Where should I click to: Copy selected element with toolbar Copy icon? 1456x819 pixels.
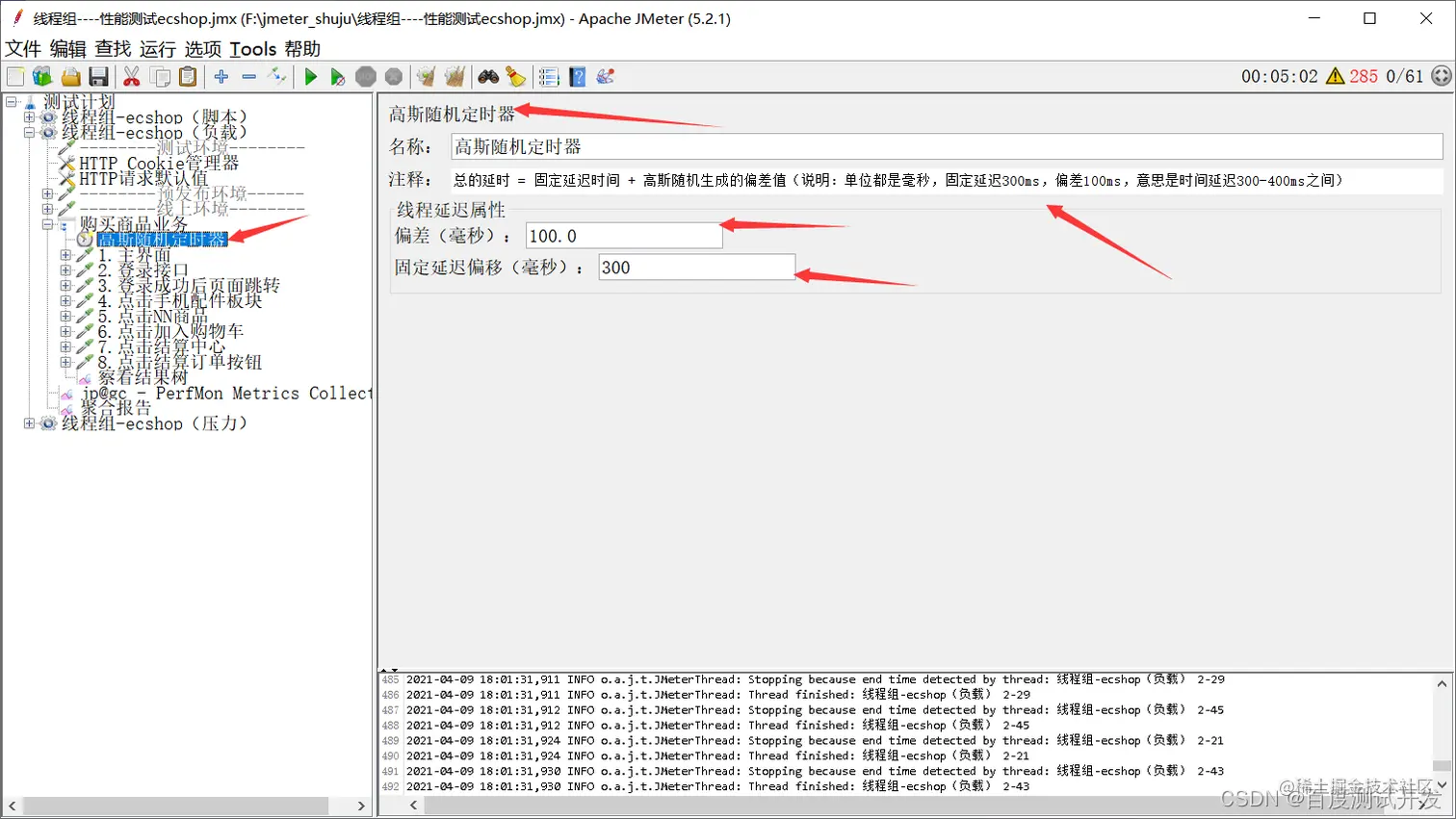coord(161,77)
